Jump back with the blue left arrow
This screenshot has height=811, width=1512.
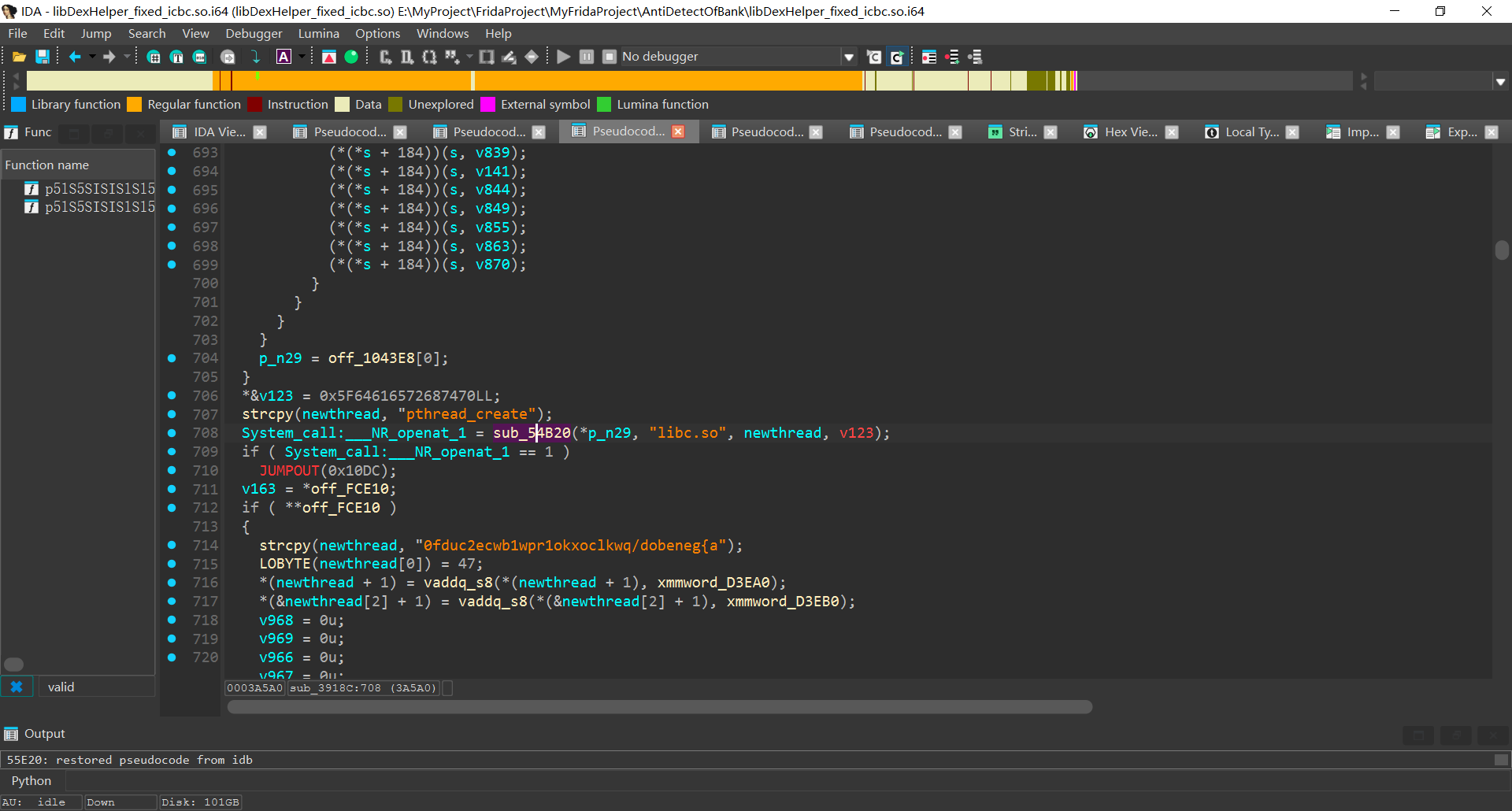75,57
